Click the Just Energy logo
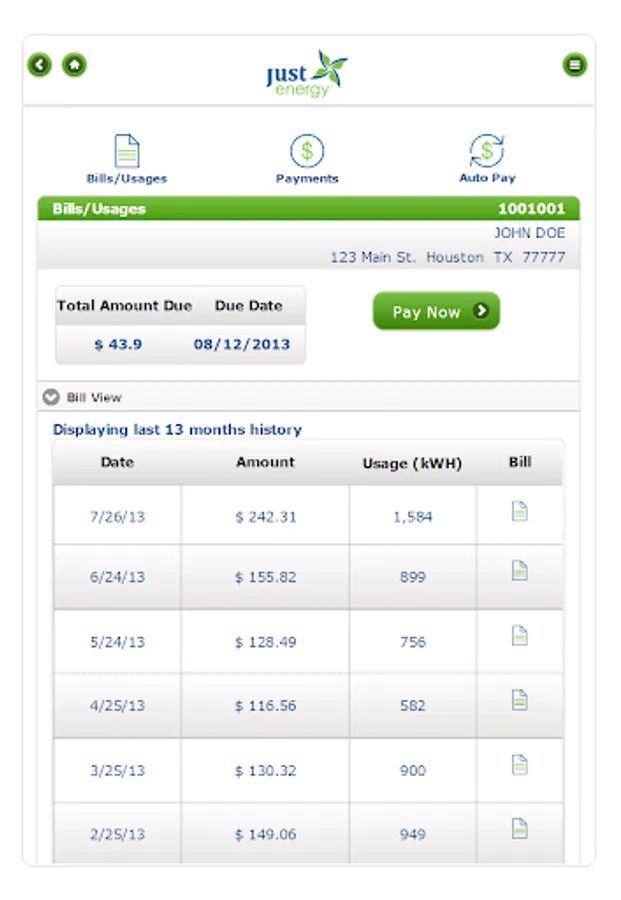The height and width of the screenshot is (900, 621). [x=307, y=73]
